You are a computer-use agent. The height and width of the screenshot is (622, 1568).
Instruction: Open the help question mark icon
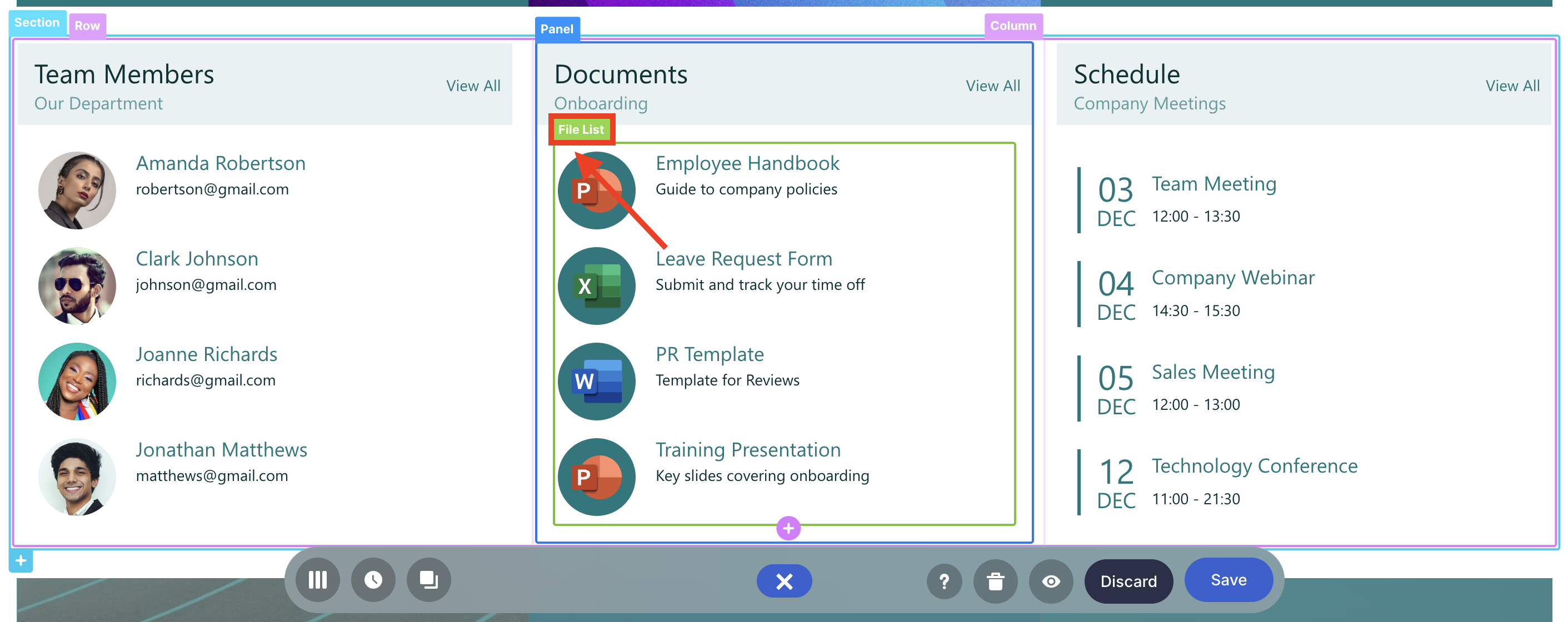(x=943, y=581)
